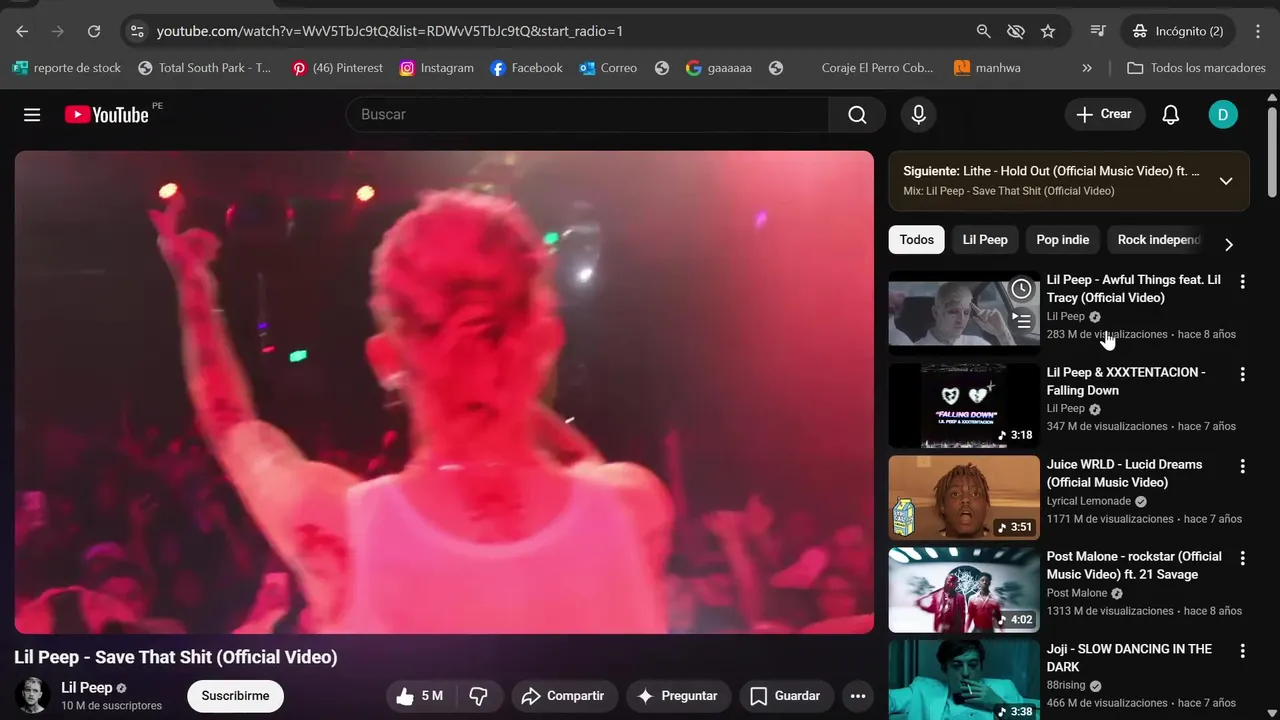Add Awful Things to queue icon

(x=1021, y=321)
